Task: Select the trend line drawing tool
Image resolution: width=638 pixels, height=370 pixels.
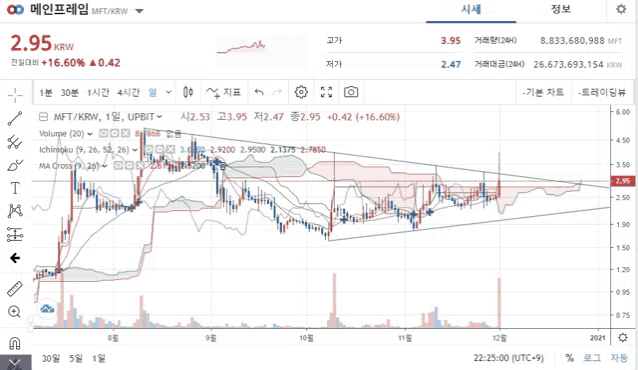Action: coord(15,118)
